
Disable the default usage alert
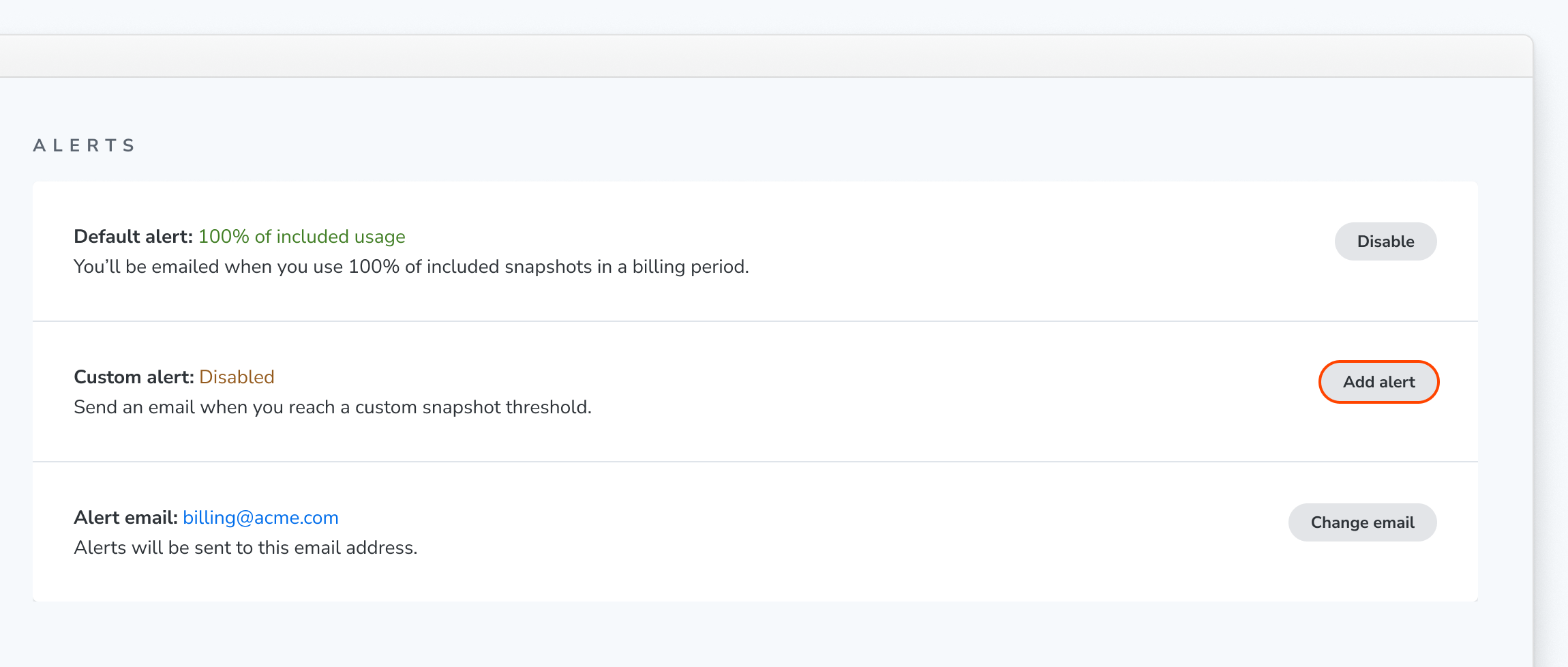[x=1385, y=241]
